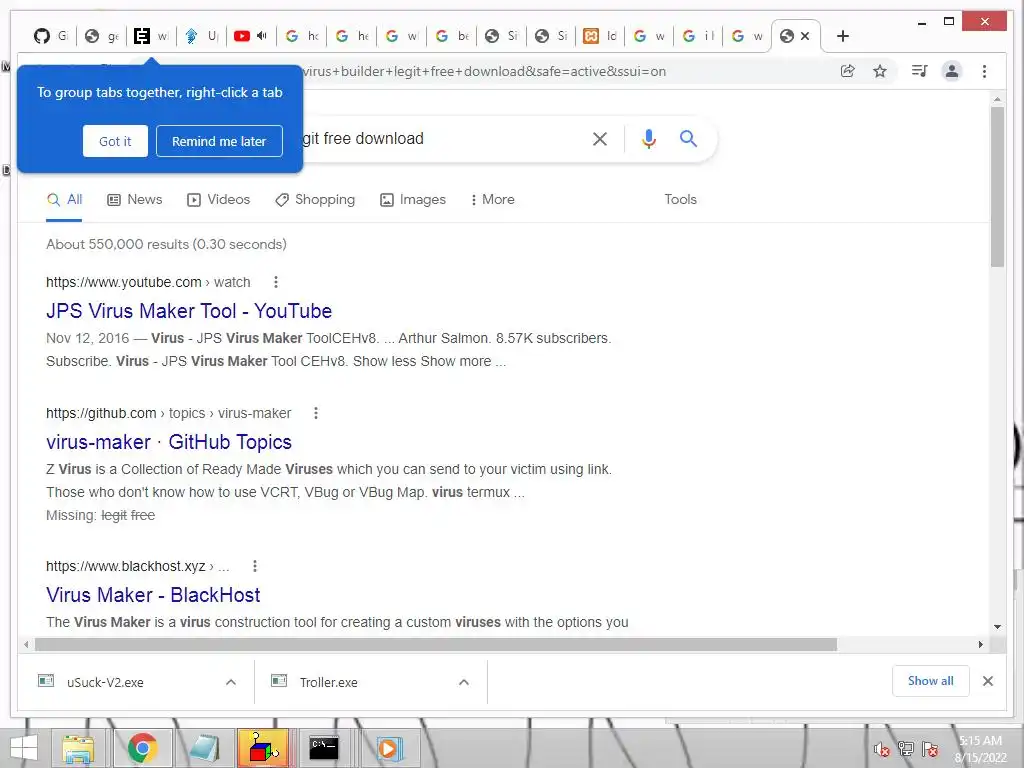1024x768 pixels.
Task: Click the network tray icon
Action: click(x=906, y=749)
